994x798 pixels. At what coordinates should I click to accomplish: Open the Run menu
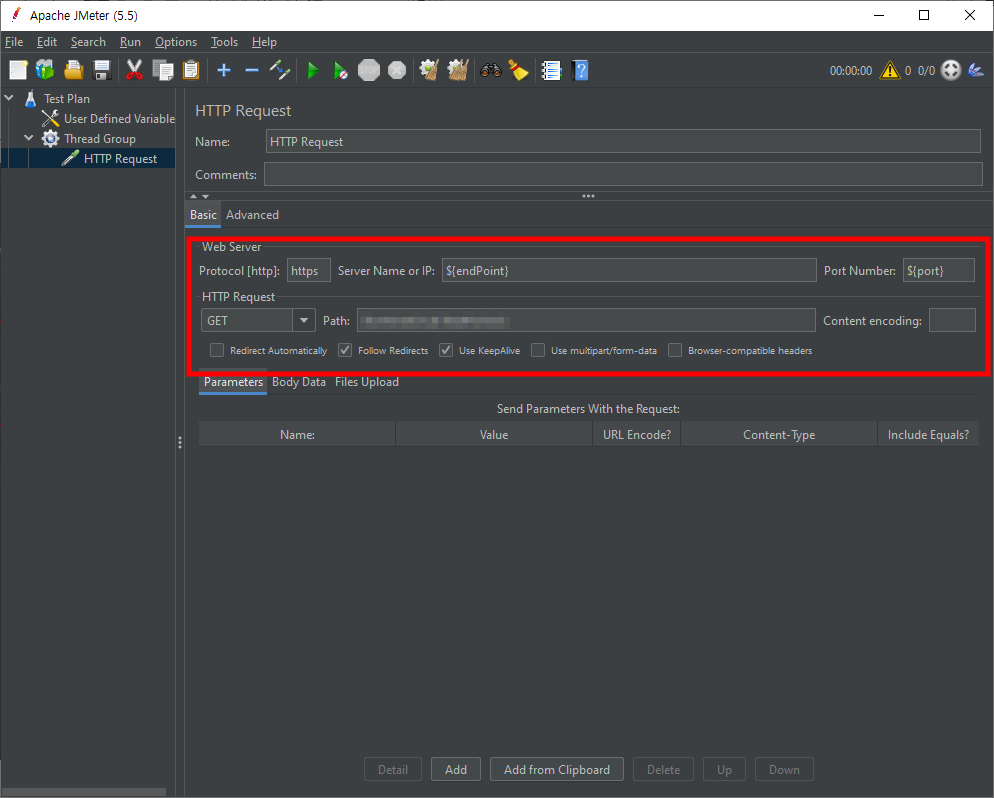[130, 42]
